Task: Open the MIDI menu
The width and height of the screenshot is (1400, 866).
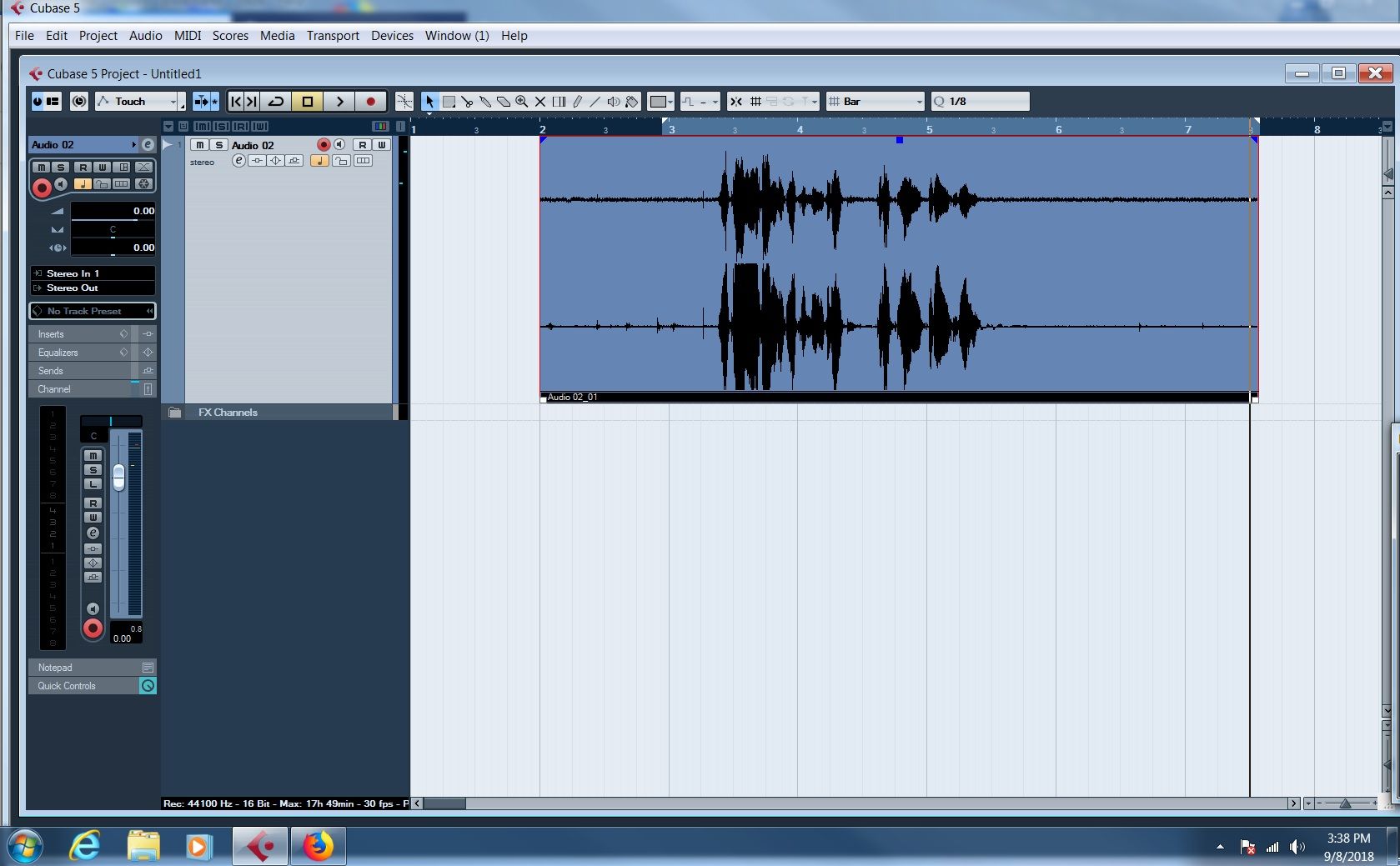Action: click(x=187, y=35)
